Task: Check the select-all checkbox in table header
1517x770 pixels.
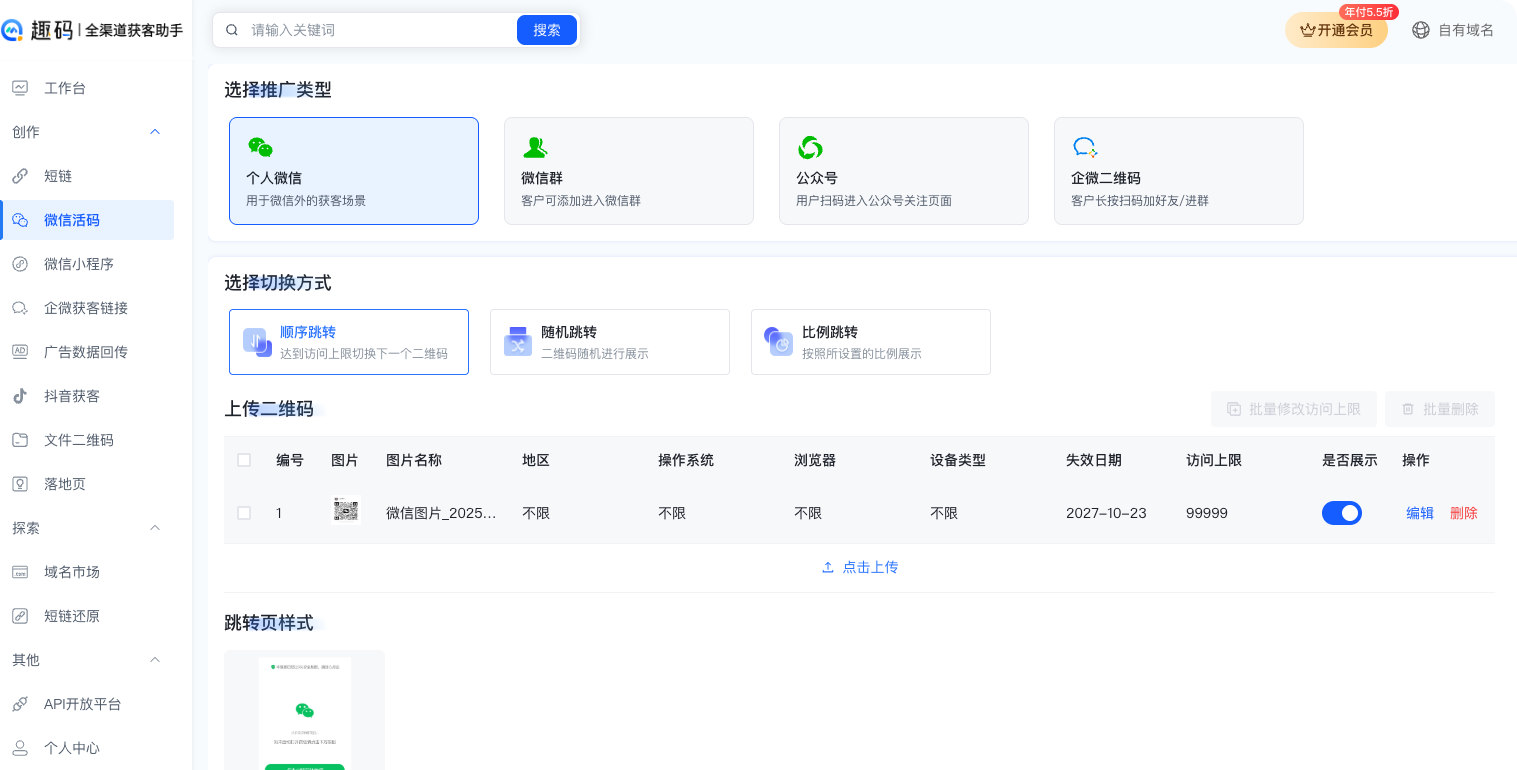Action: click(x=244, y=460)
